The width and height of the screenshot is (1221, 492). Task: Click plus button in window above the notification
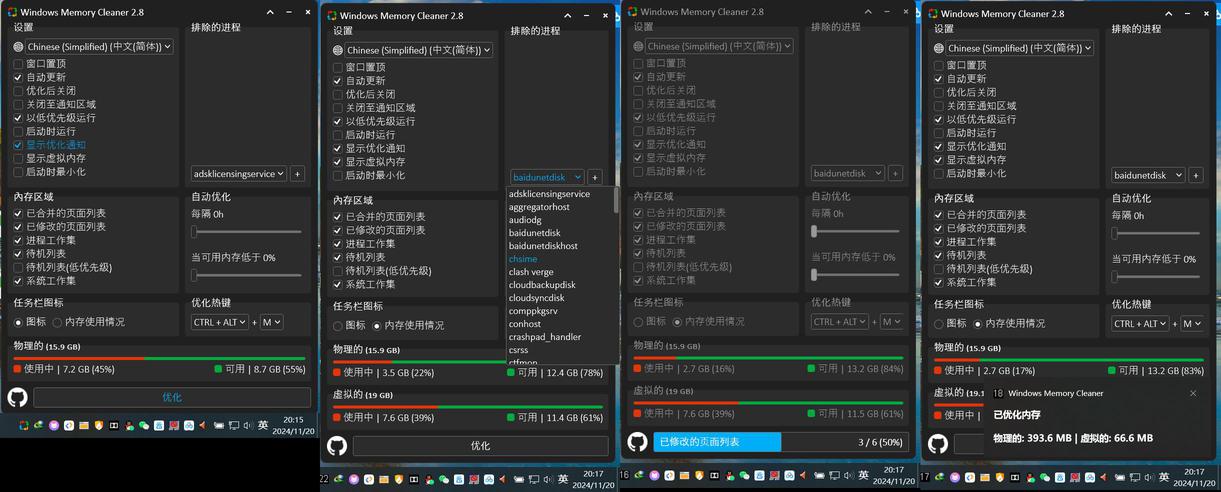coord(1195,175)
